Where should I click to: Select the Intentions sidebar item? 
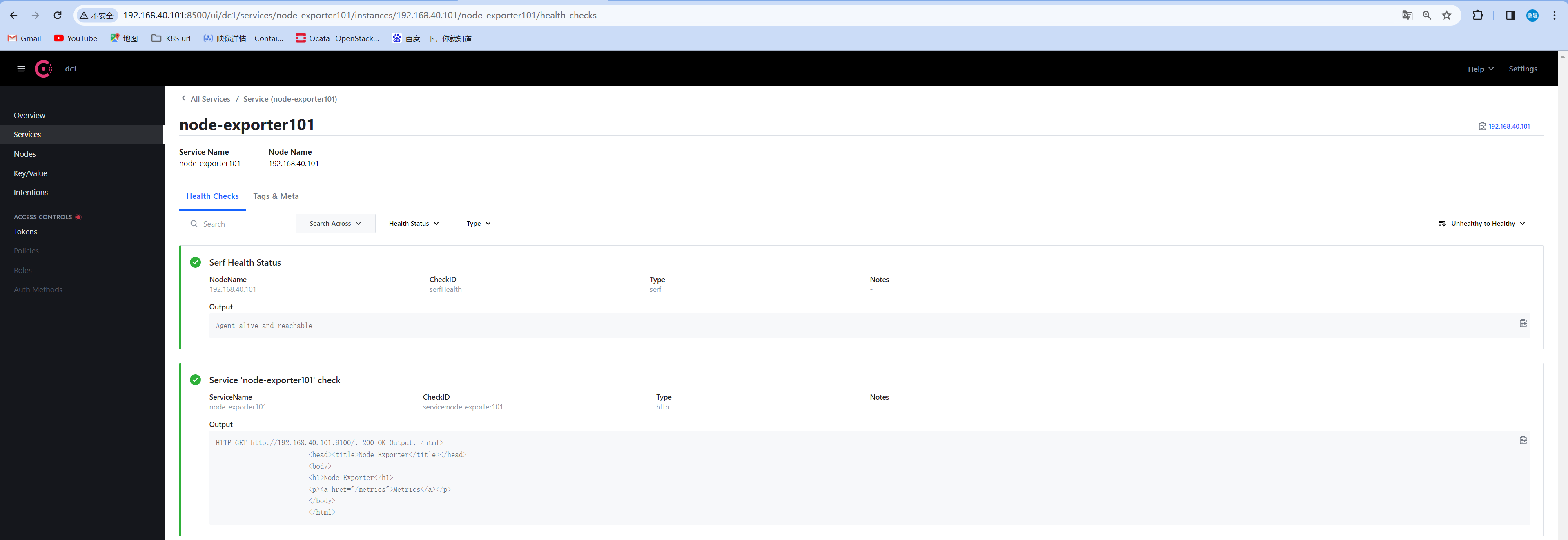pyautogui.click(x=31, y=192)
